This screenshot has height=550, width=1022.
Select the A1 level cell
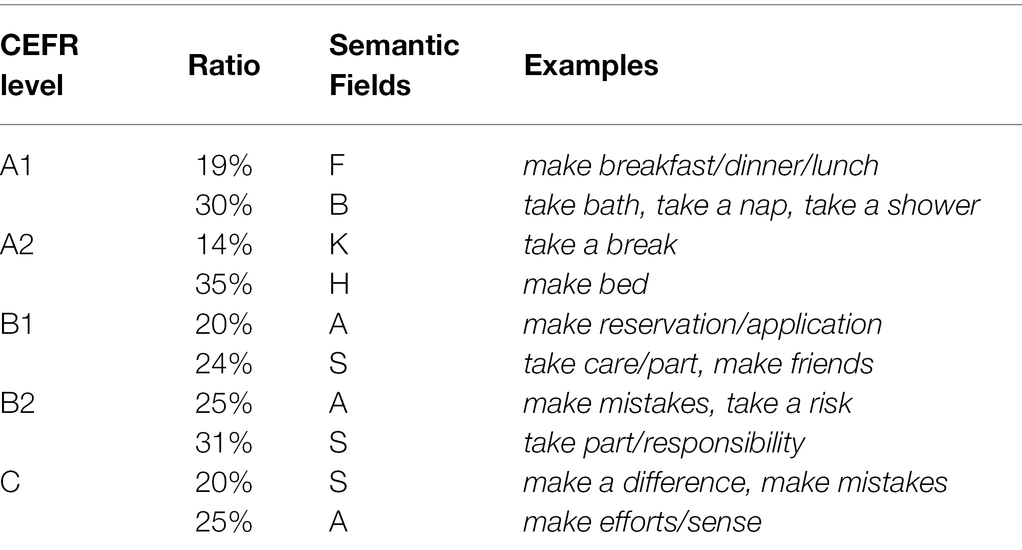point(16,166)
